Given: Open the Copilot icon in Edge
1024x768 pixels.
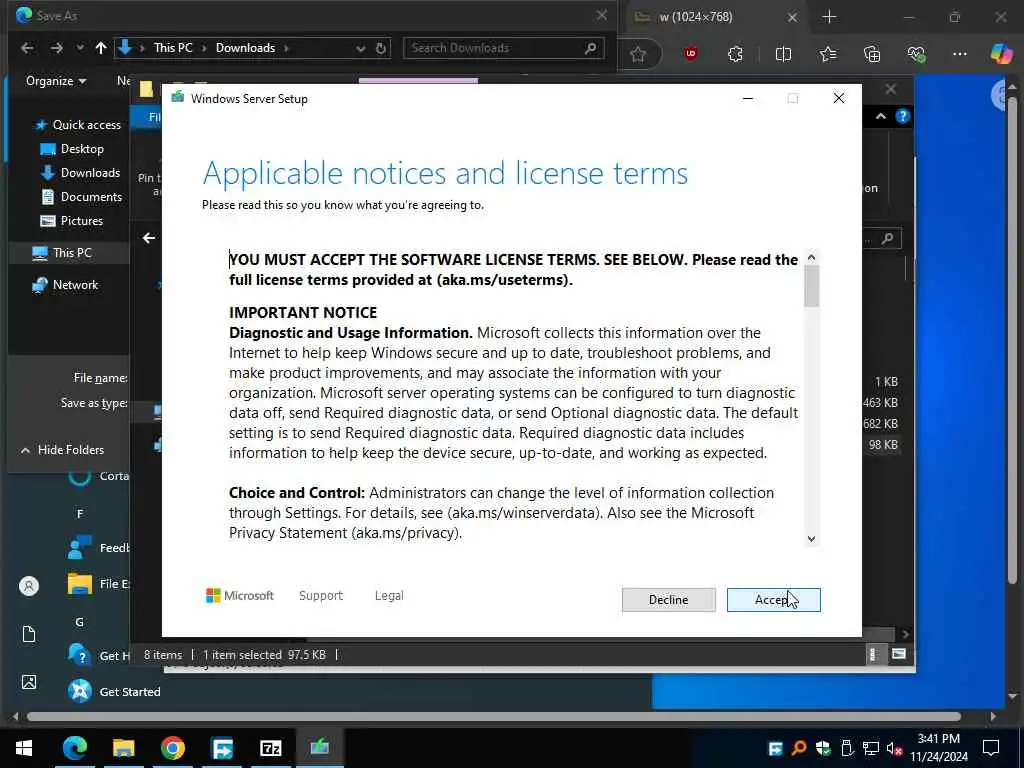Looking at the screenshot, I should tap(1001, 54).
